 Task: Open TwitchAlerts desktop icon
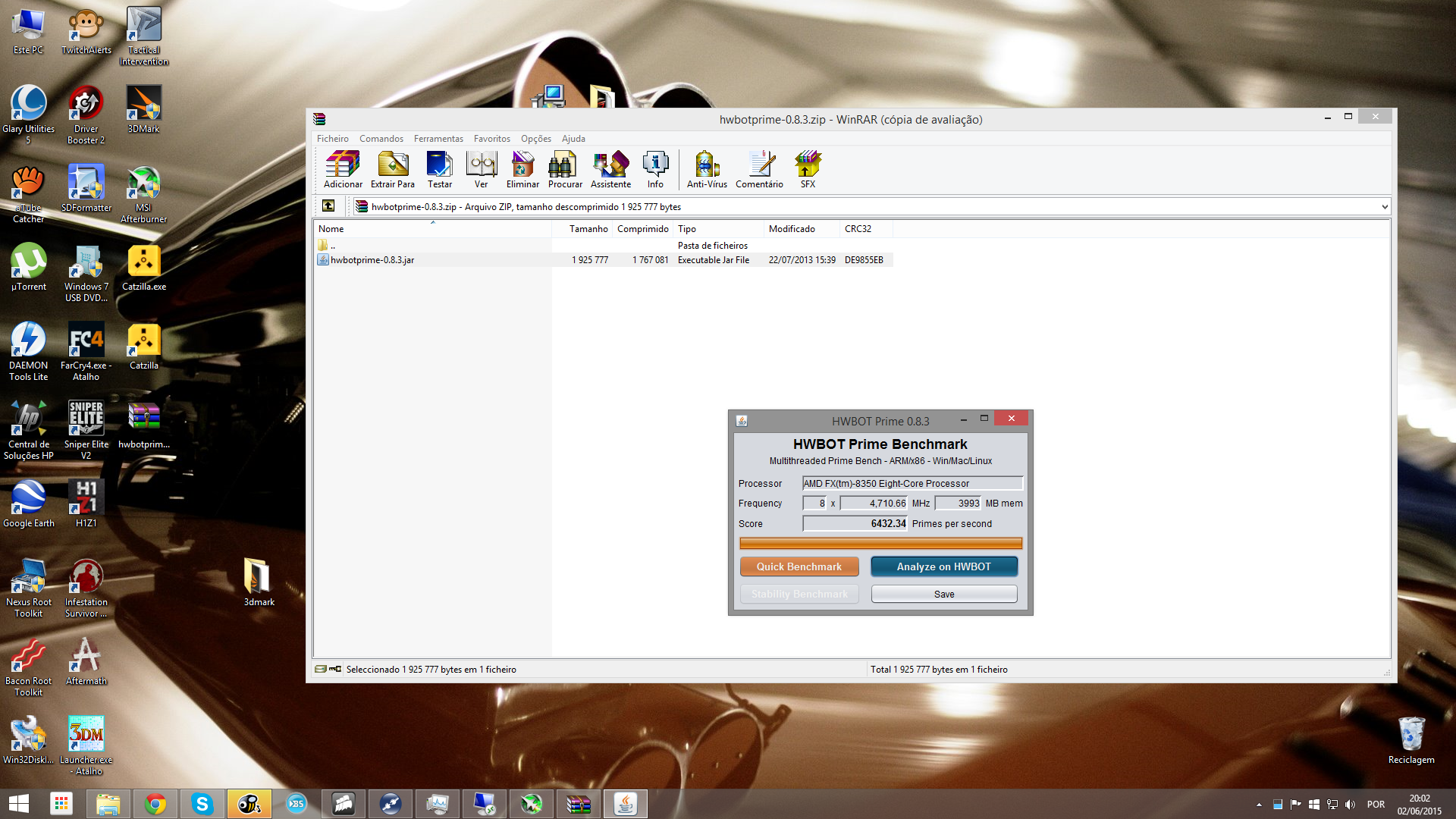pyautogui.click(x=86, y=31)
